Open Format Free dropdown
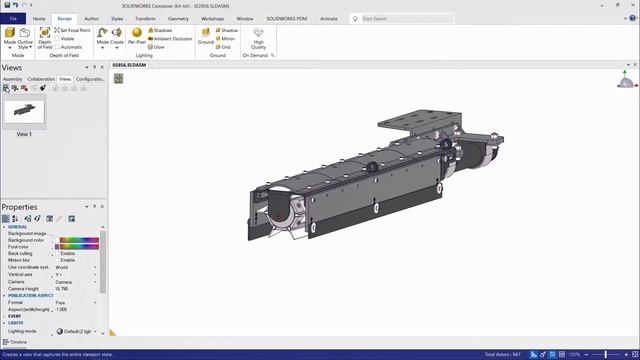The height and width of the screenshot is (360, 640). click(95, 303)
